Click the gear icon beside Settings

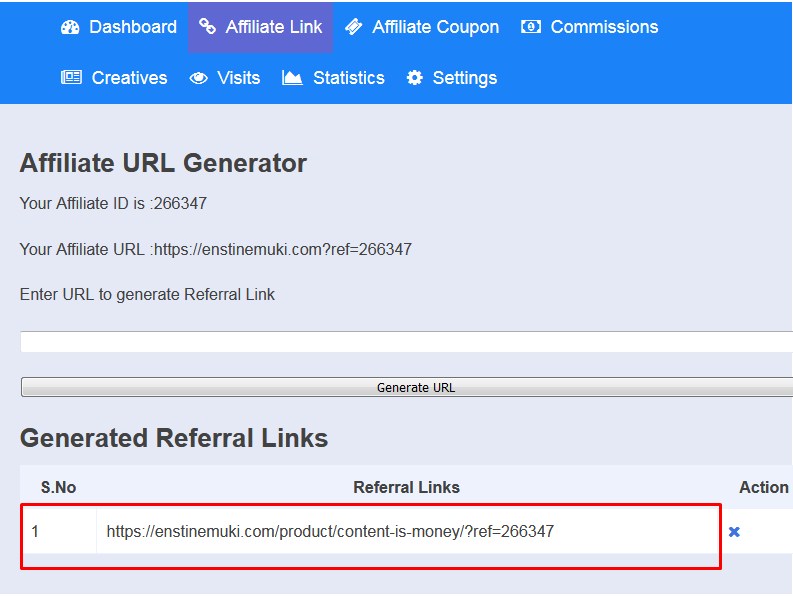[415, 77]
